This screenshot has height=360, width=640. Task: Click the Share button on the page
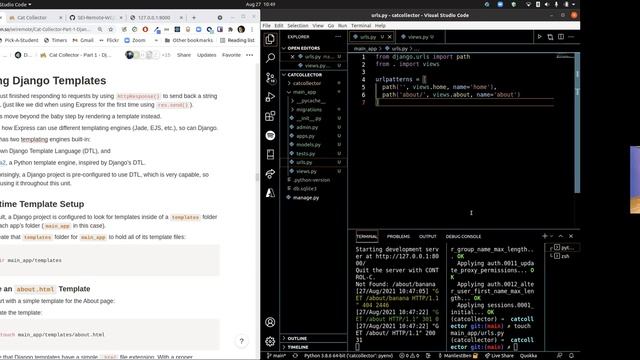click(x=184, y=55)
